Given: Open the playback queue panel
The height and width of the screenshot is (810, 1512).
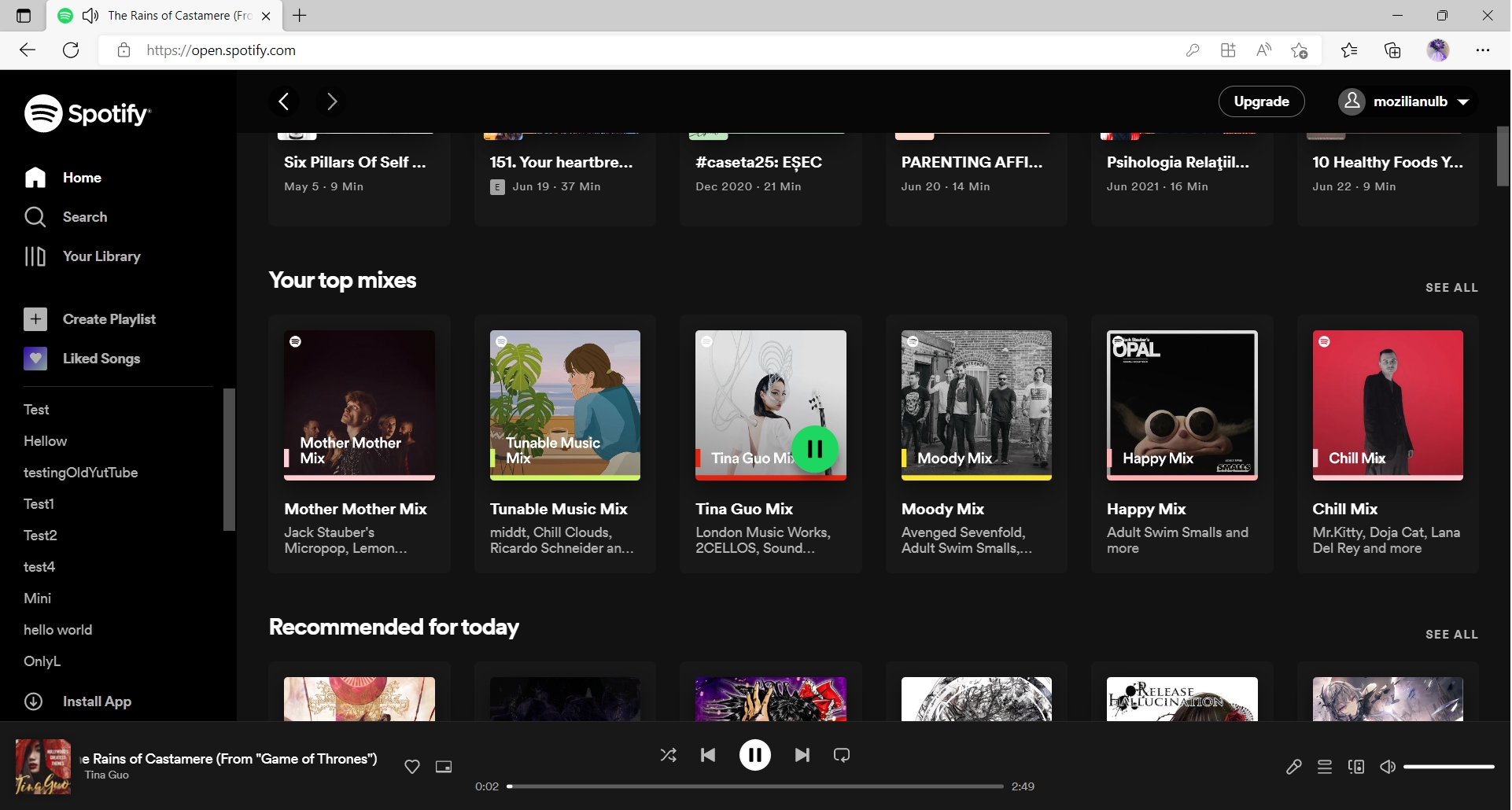Looking at the screenshot, I should (1325, 767).
